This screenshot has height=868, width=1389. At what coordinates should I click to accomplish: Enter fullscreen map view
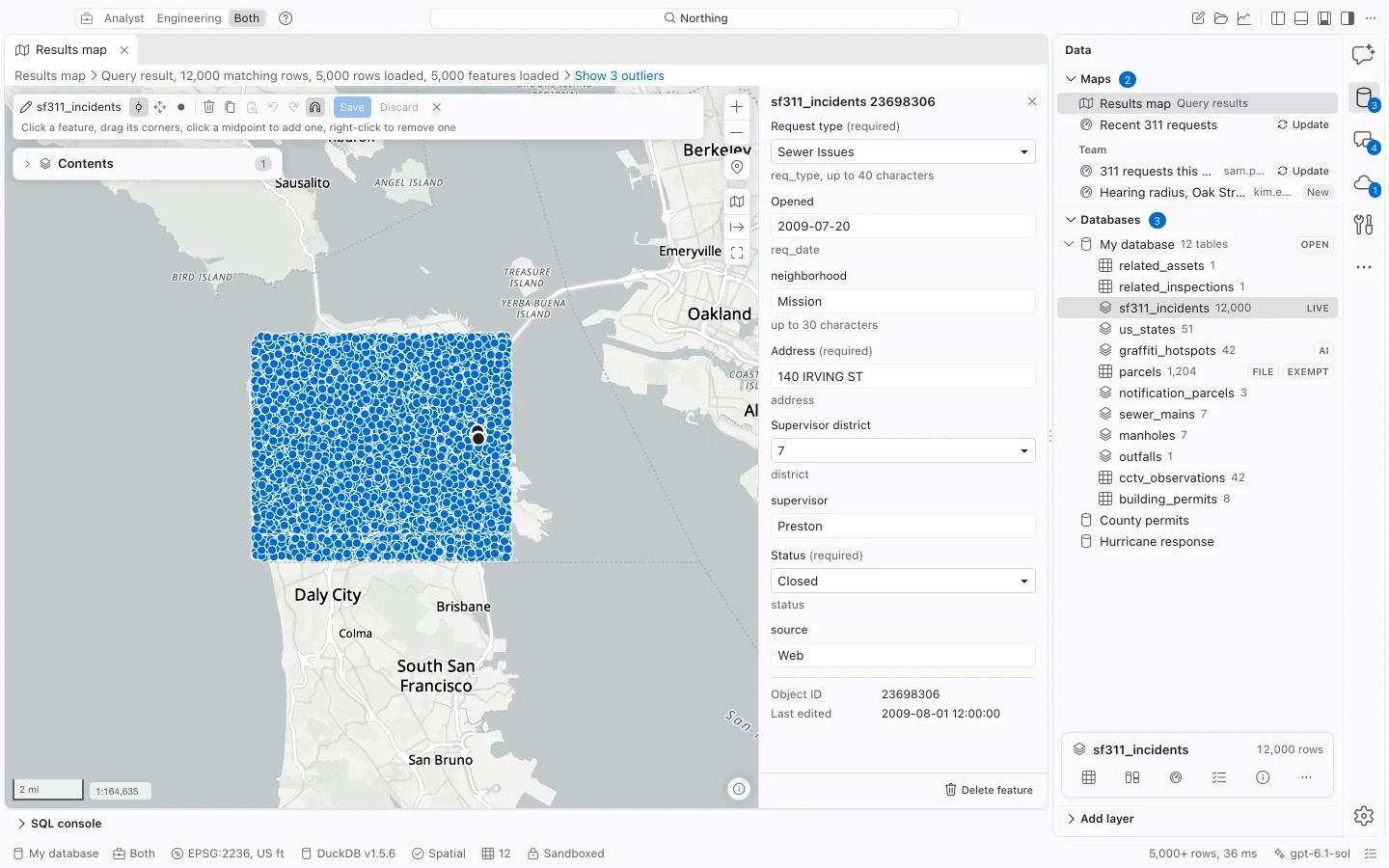pos(737,253)
